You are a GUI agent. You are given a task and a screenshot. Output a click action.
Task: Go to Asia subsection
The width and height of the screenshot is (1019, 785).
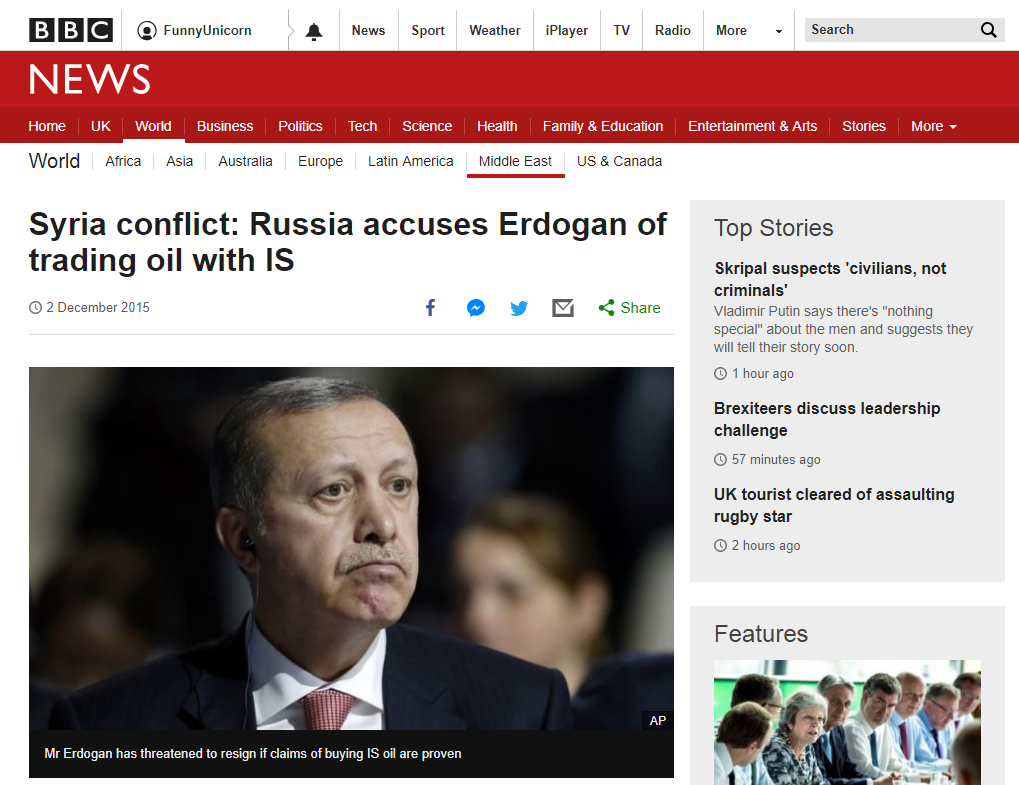(x=179, y=161)
